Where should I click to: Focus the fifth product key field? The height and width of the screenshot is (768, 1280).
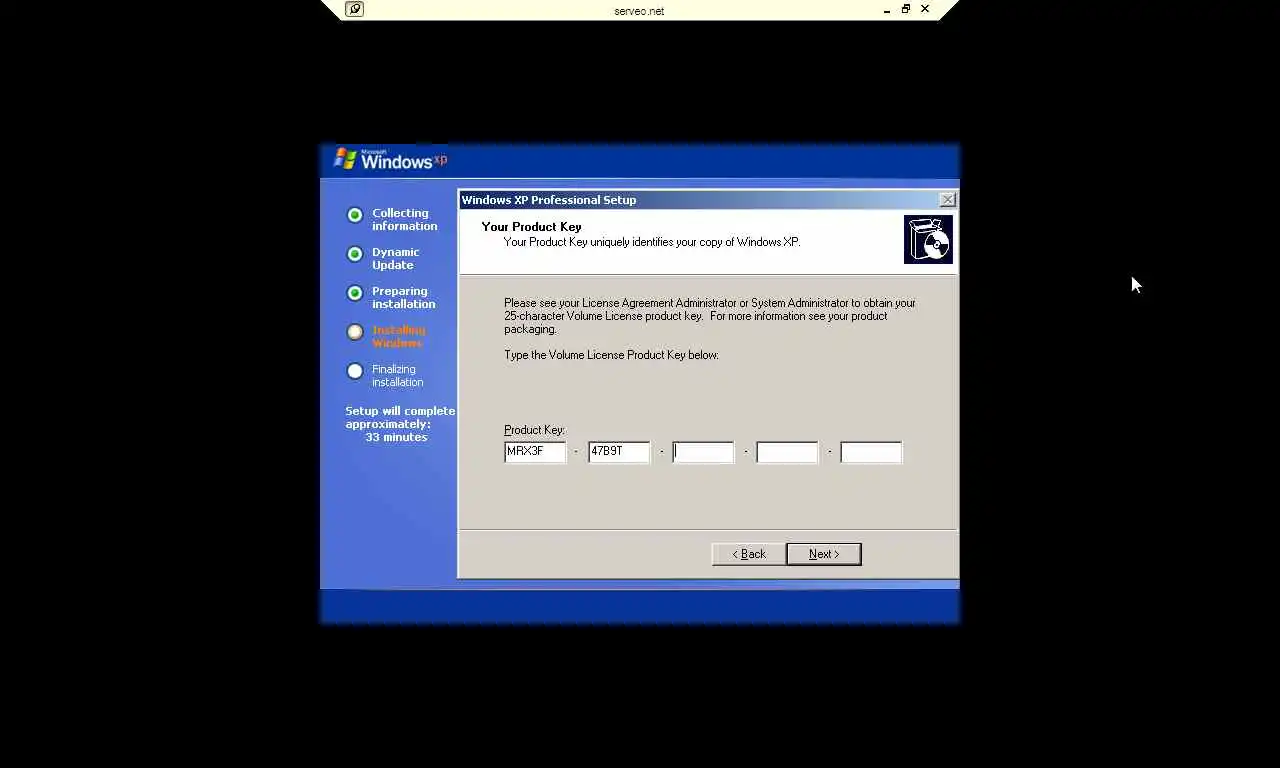pos(871,452)
